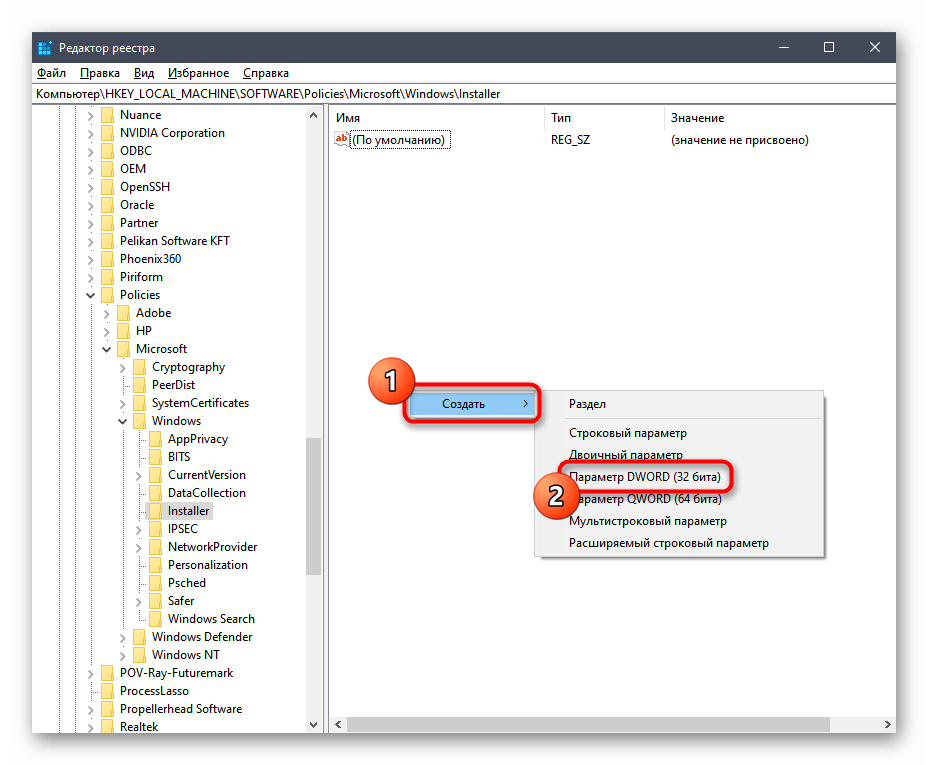Click the PeerDist folder icon
The image size is (928, 765).
[140, 385]
